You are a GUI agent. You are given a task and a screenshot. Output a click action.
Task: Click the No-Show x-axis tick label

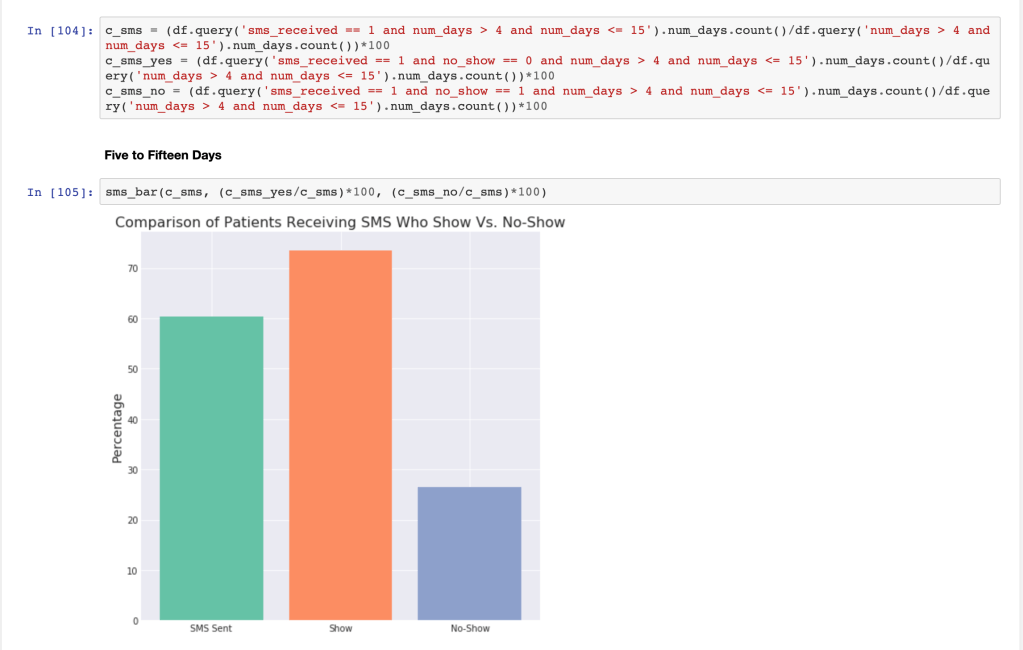click(x=470, y=629)
